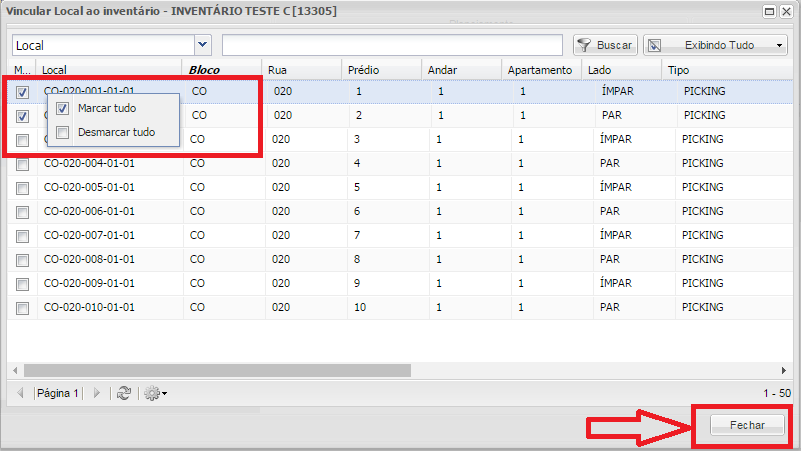Click the Buscar funnel icon

[584, 45]
